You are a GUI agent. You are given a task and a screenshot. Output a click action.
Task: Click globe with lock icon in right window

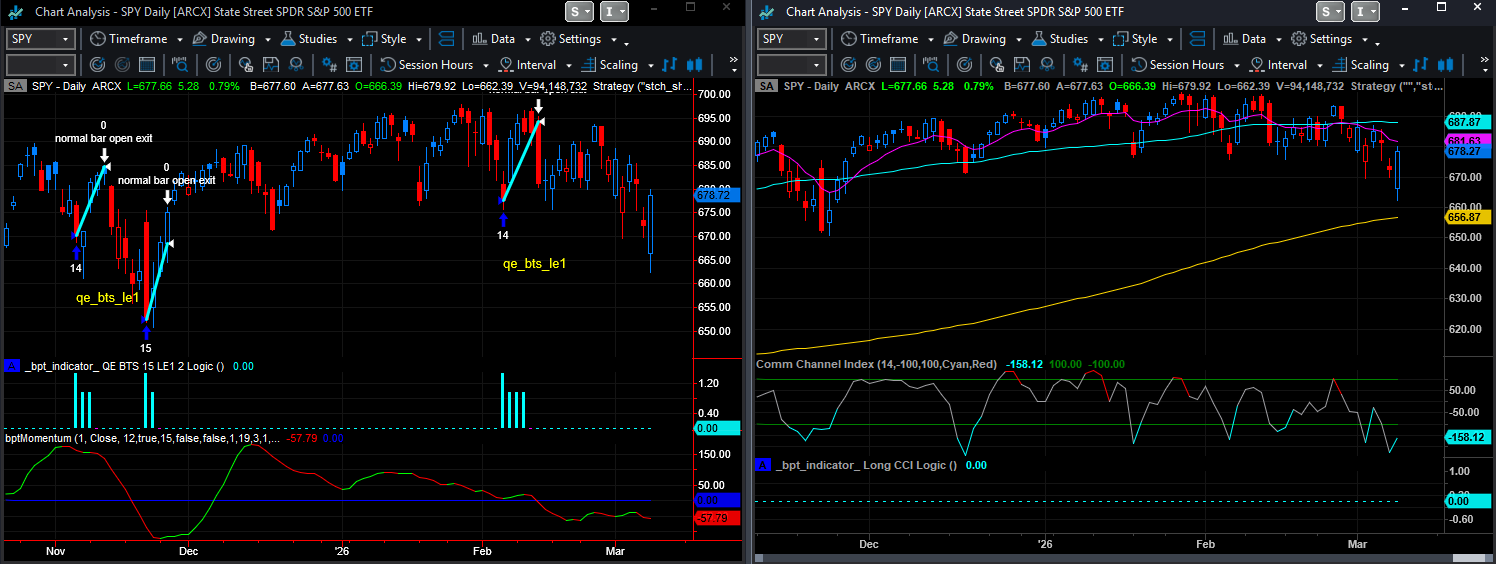pos(995,65)
